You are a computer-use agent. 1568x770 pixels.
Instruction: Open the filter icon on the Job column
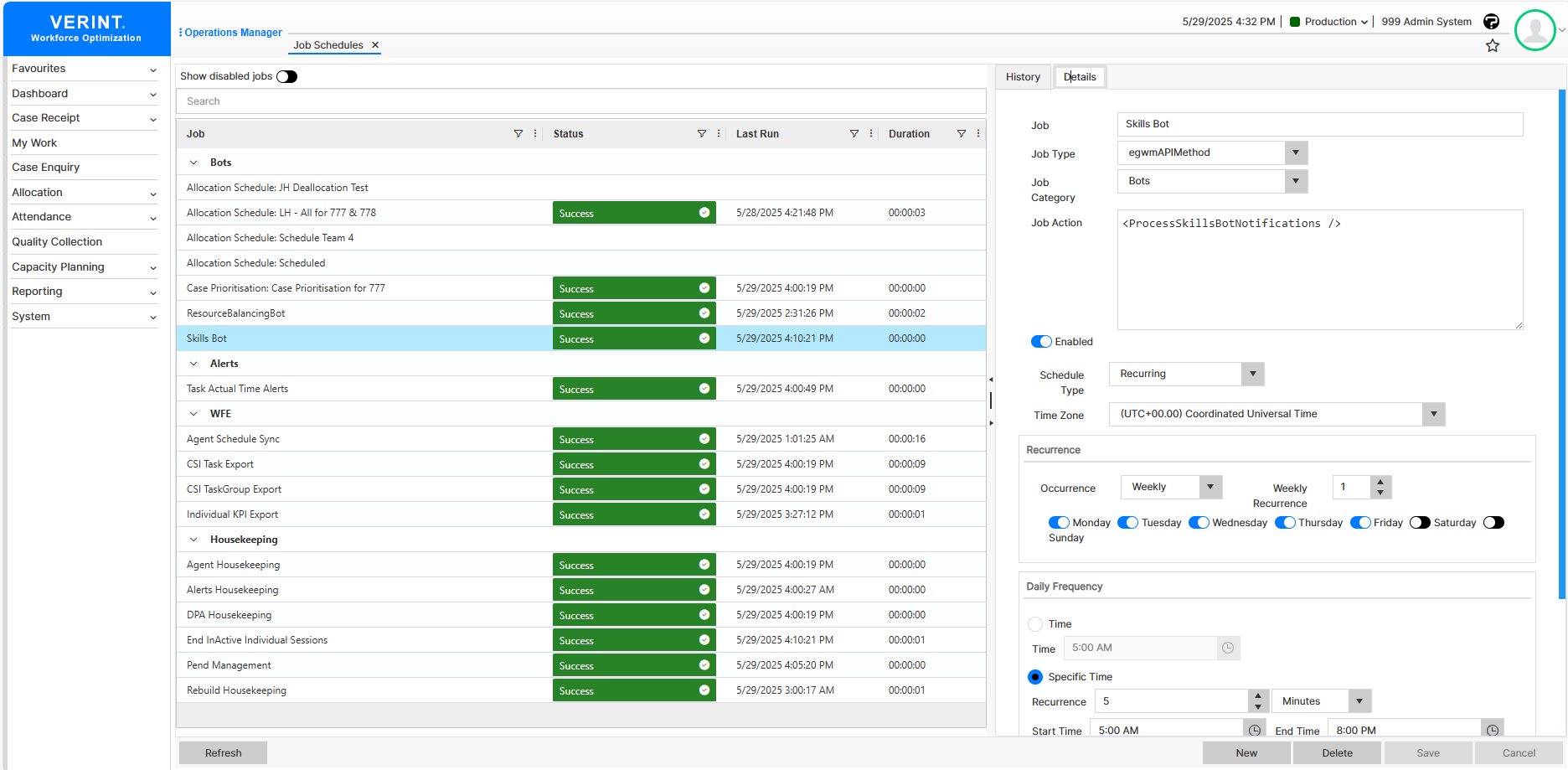pyautogui.click(x=518, y=133)
